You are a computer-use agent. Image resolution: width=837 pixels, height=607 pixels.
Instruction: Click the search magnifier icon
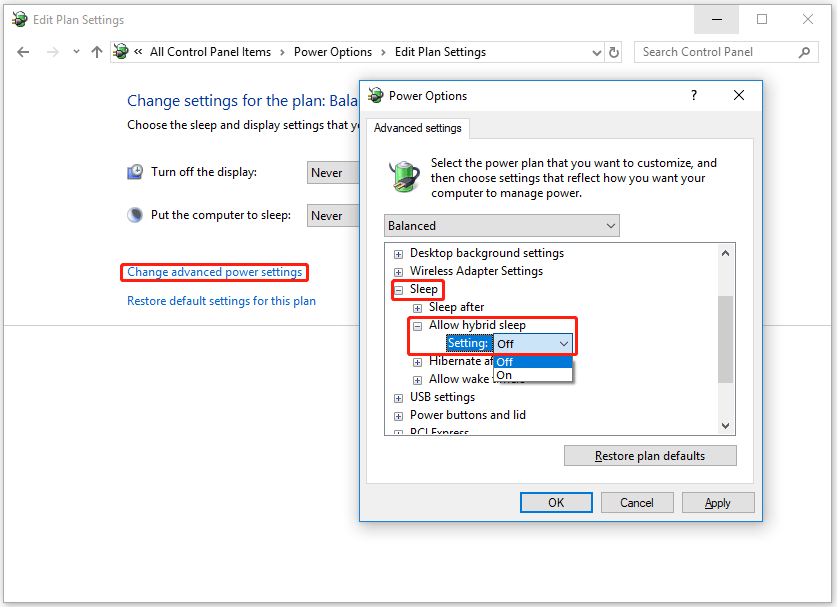(x=804, y=52)
